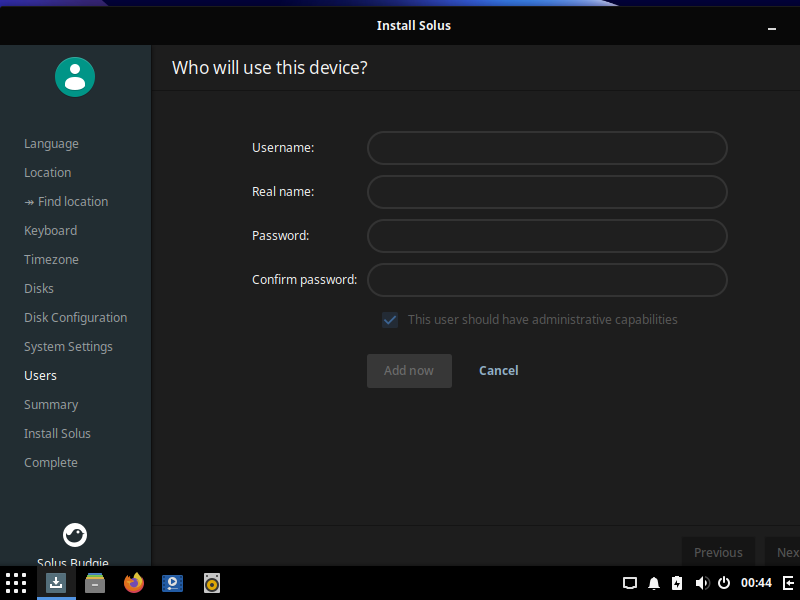Open the volume control icon

tap(702, 583)
